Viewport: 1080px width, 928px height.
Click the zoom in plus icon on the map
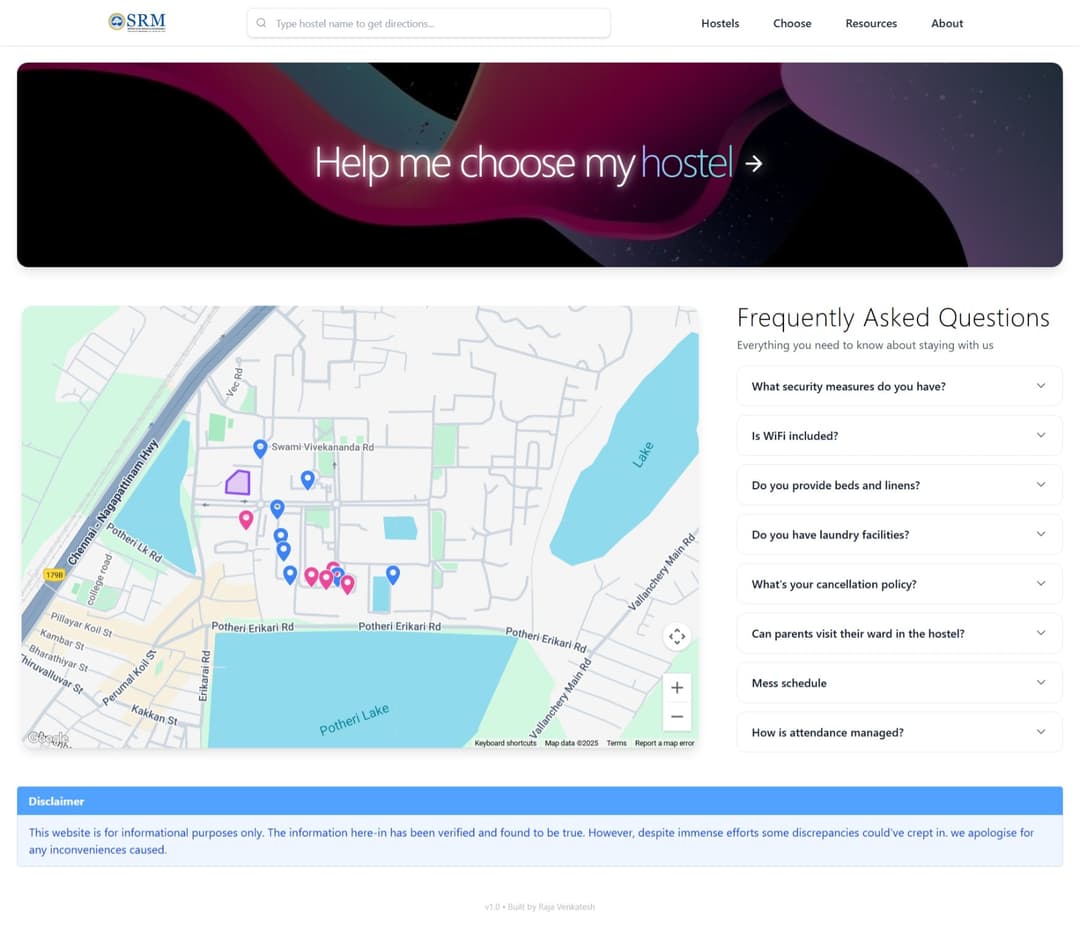[x=677, y=687]
